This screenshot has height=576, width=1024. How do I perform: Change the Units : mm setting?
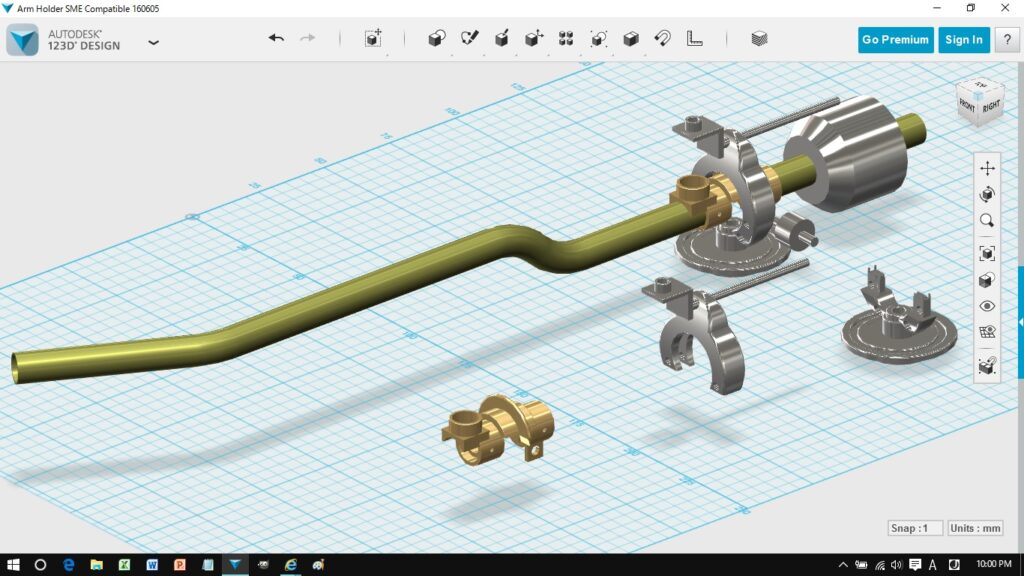975,528
